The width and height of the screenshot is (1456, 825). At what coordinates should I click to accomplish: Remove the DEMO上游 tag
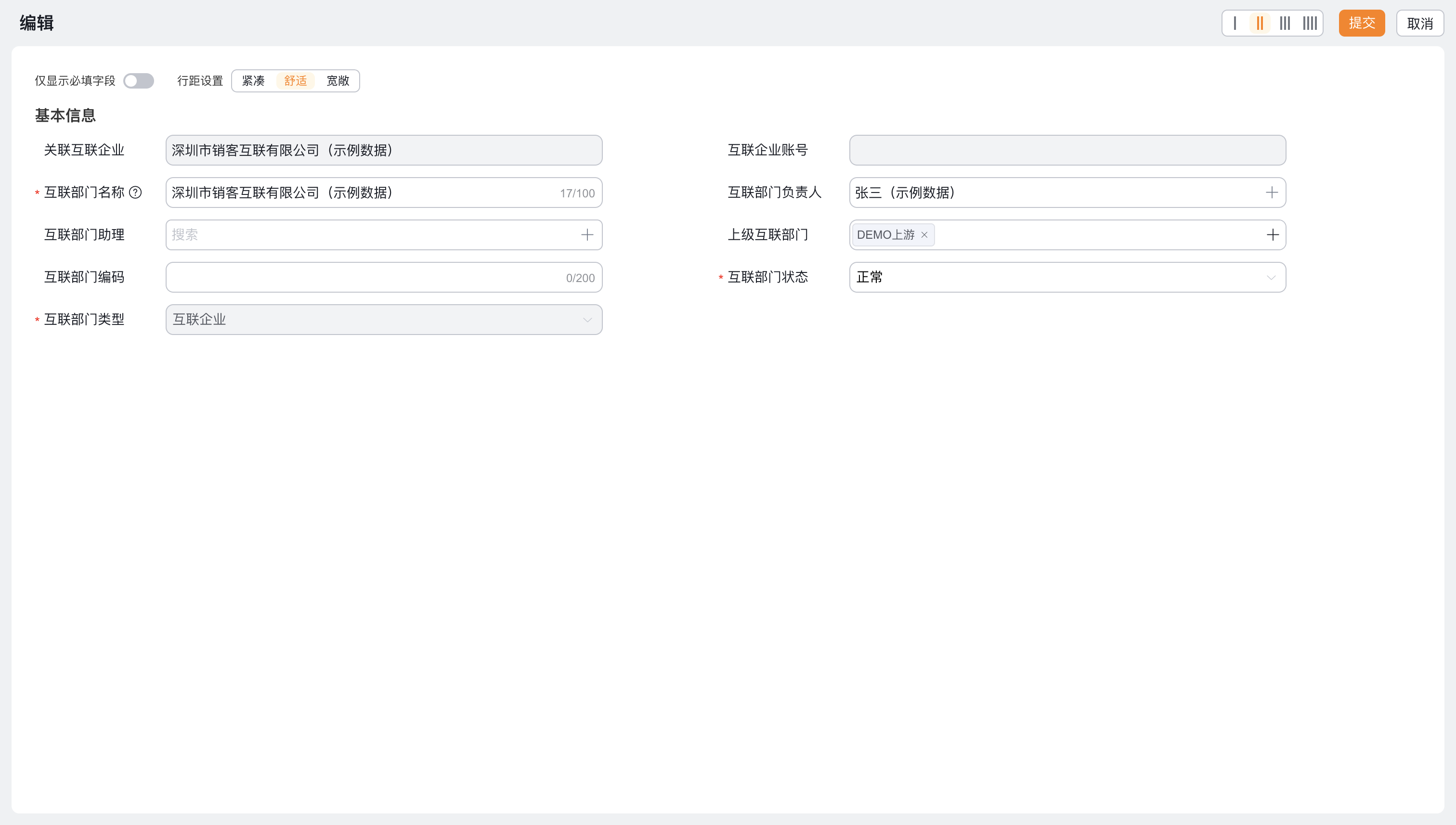pos(924,234)
